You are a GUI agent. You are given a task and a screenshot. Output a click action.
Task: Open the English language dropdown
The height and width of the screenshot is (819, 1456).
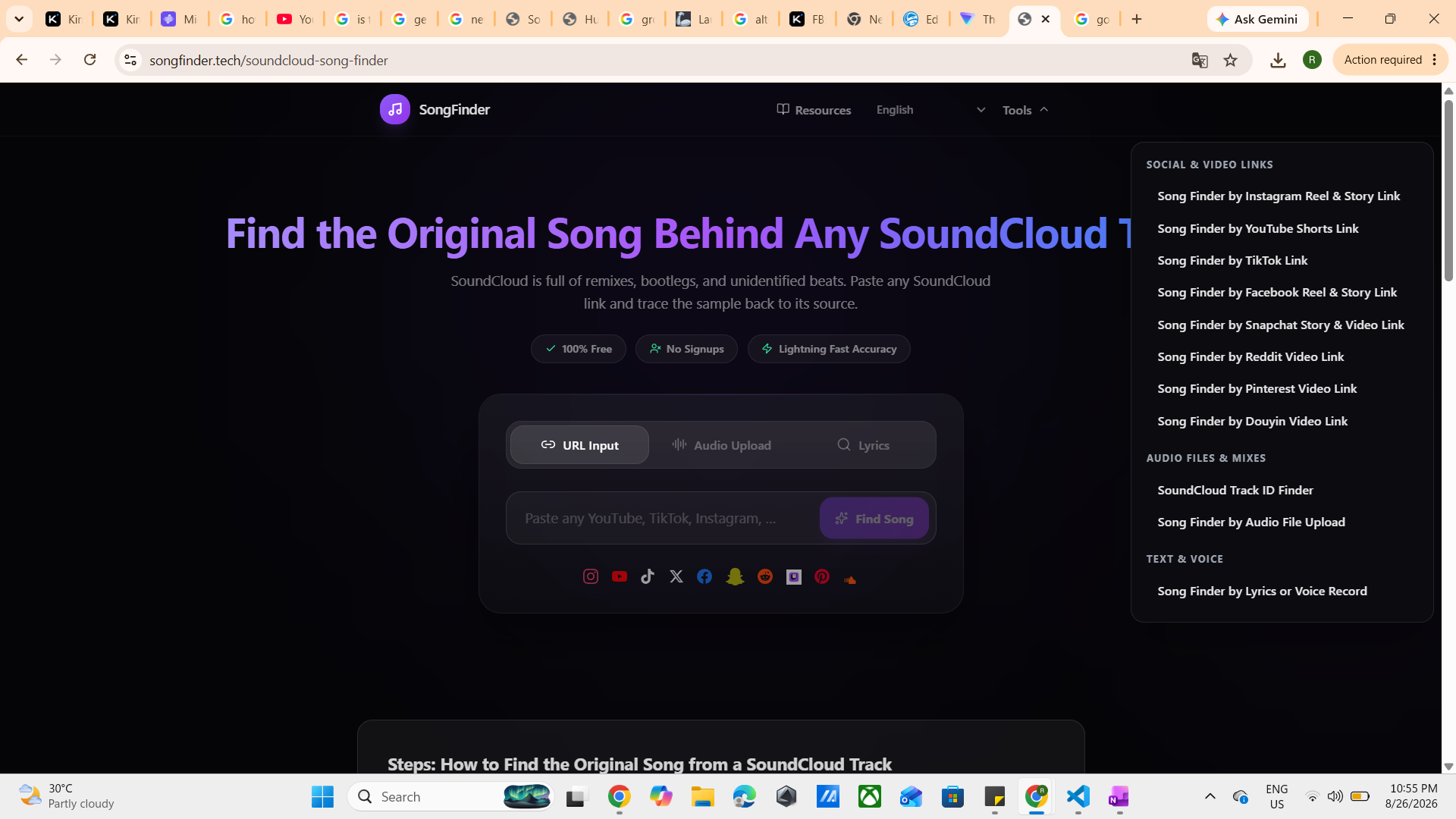[x=931, y=110]
